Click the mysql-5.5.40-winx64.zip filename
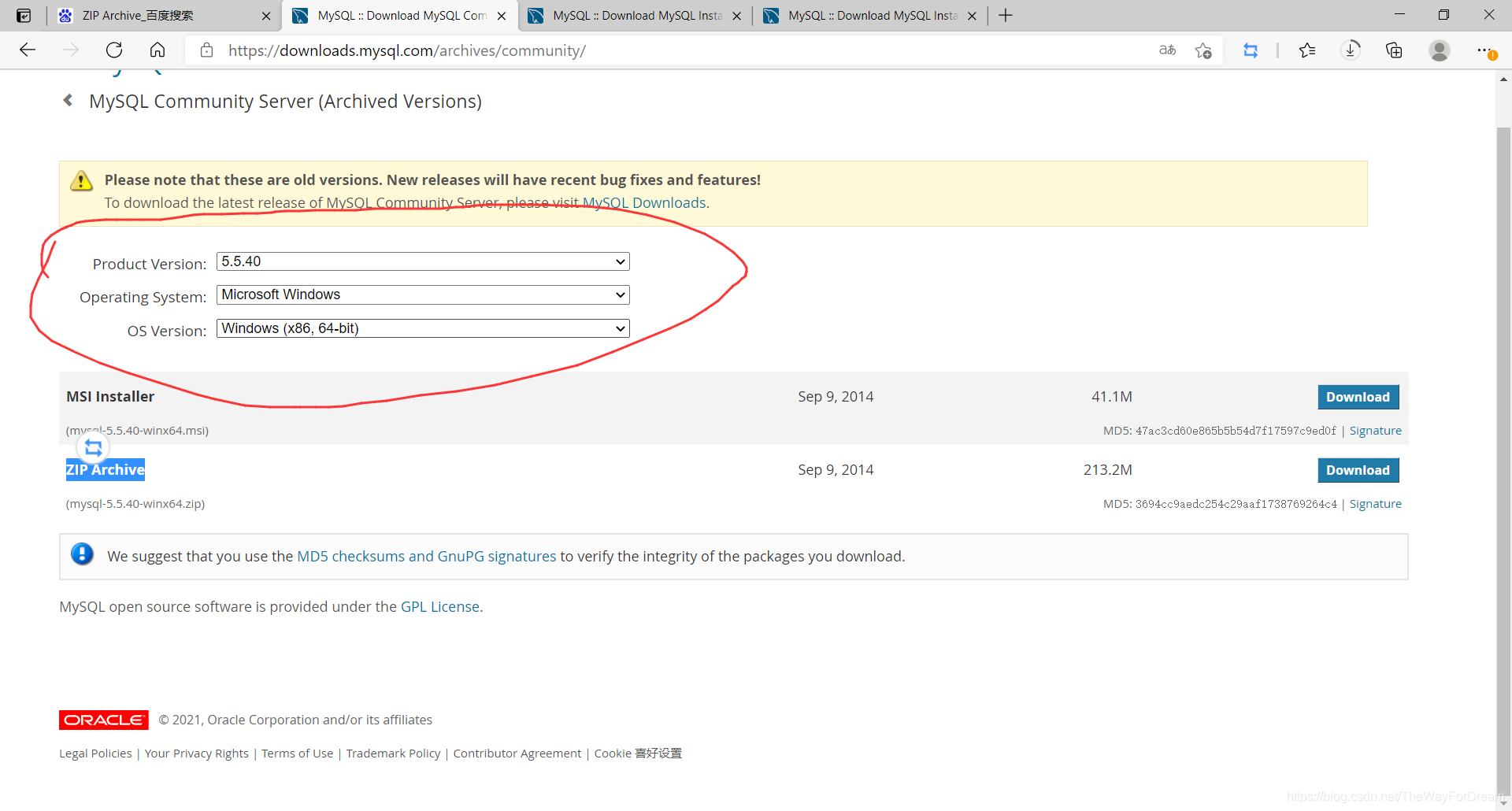Viewport: 1512px width, 811px height. click(x=135, y=504)
